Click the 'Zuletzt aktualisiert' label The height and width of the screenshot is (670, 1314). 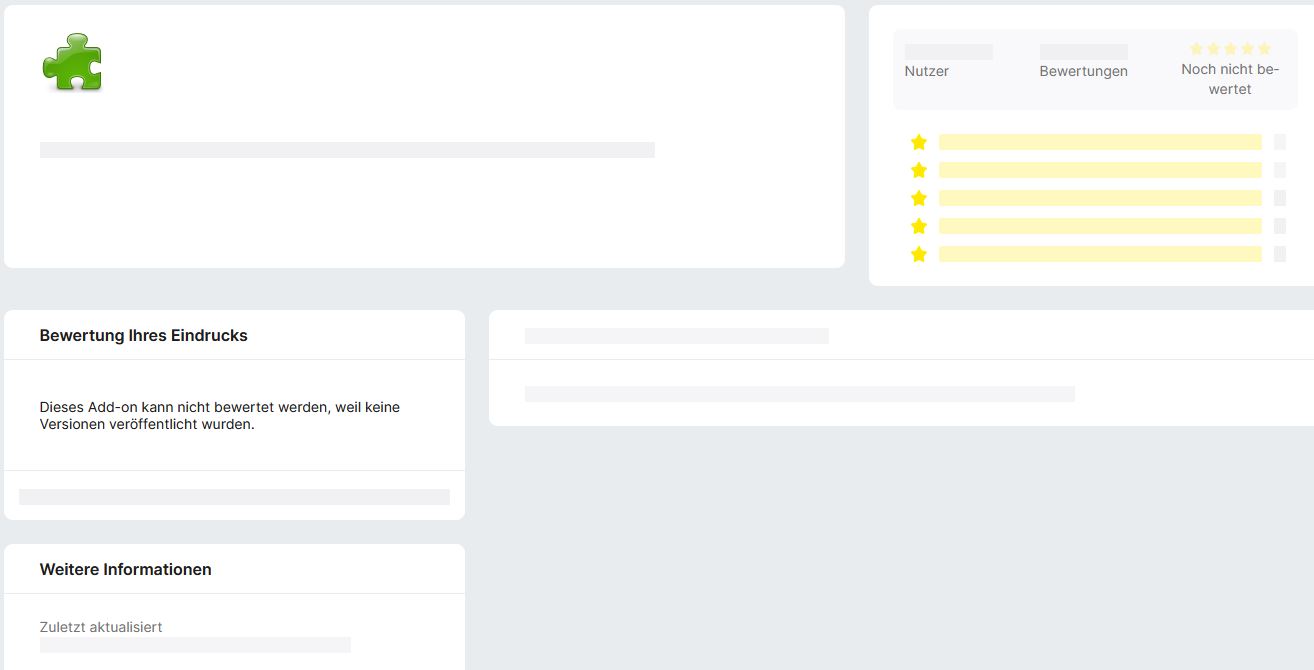coord(100,627)
